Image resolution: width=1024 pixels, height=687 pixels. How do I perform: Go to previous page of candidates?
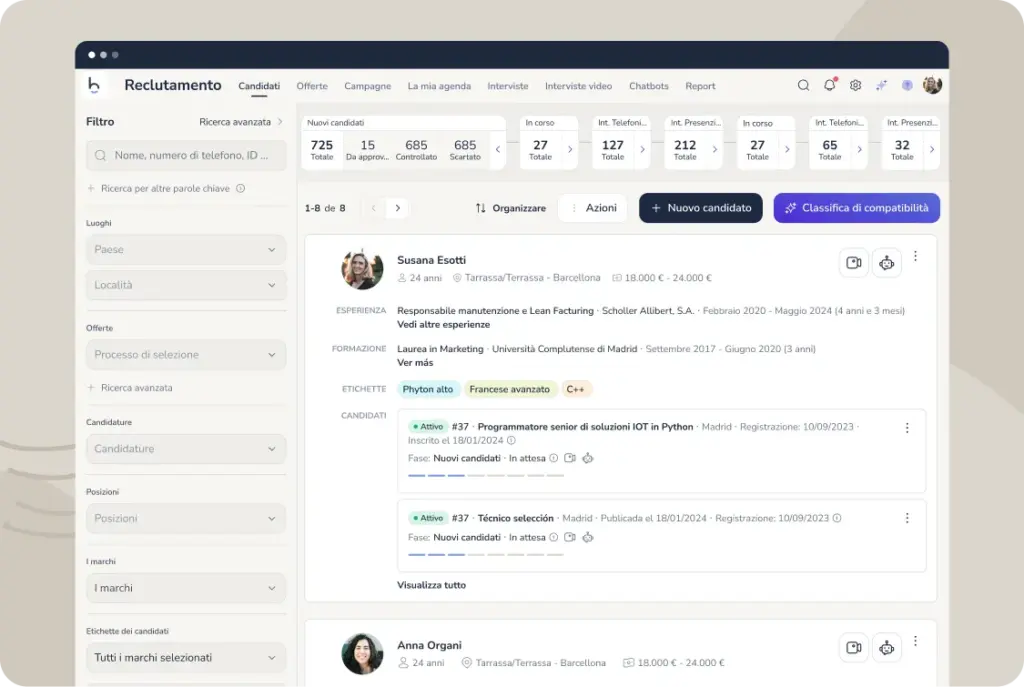[x=374, y=208]
